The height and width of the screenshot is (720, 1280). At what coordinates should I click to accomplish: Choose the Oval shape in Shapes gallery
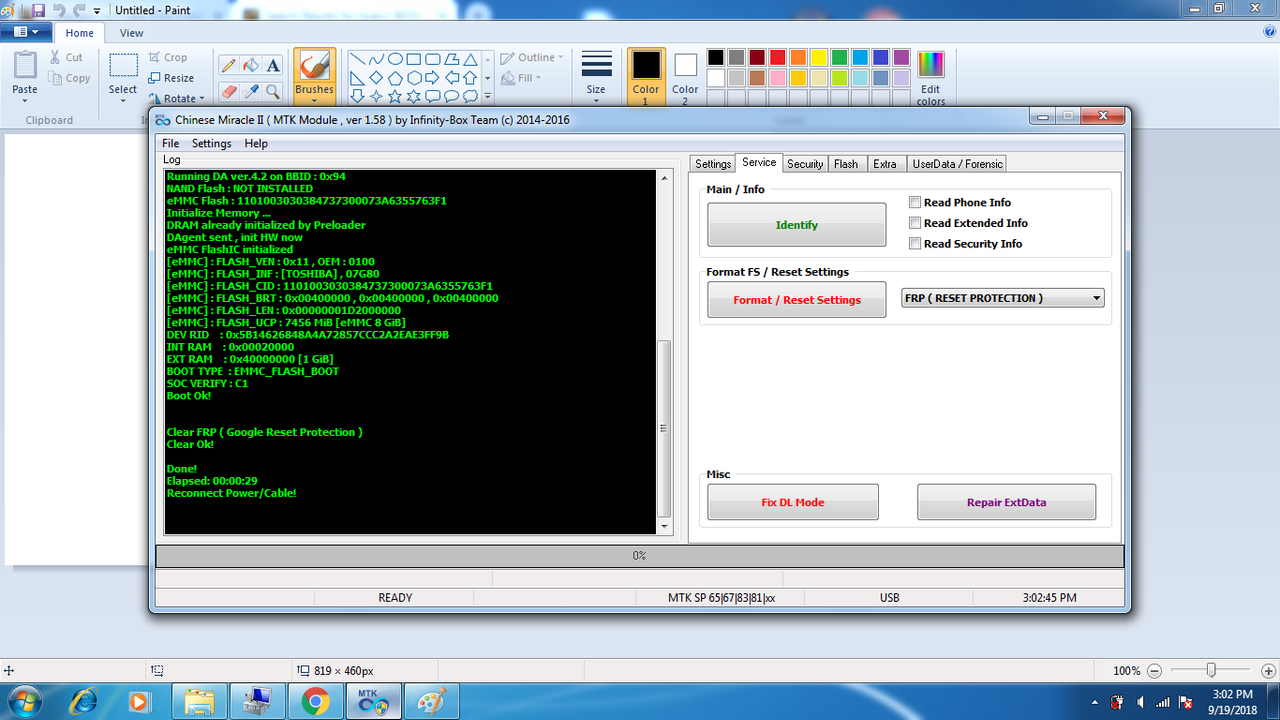coord(395,59)
